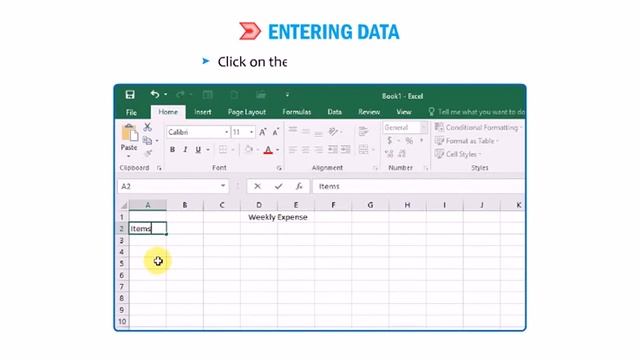
Task: Select the column A header
Action: click(148, 205)
